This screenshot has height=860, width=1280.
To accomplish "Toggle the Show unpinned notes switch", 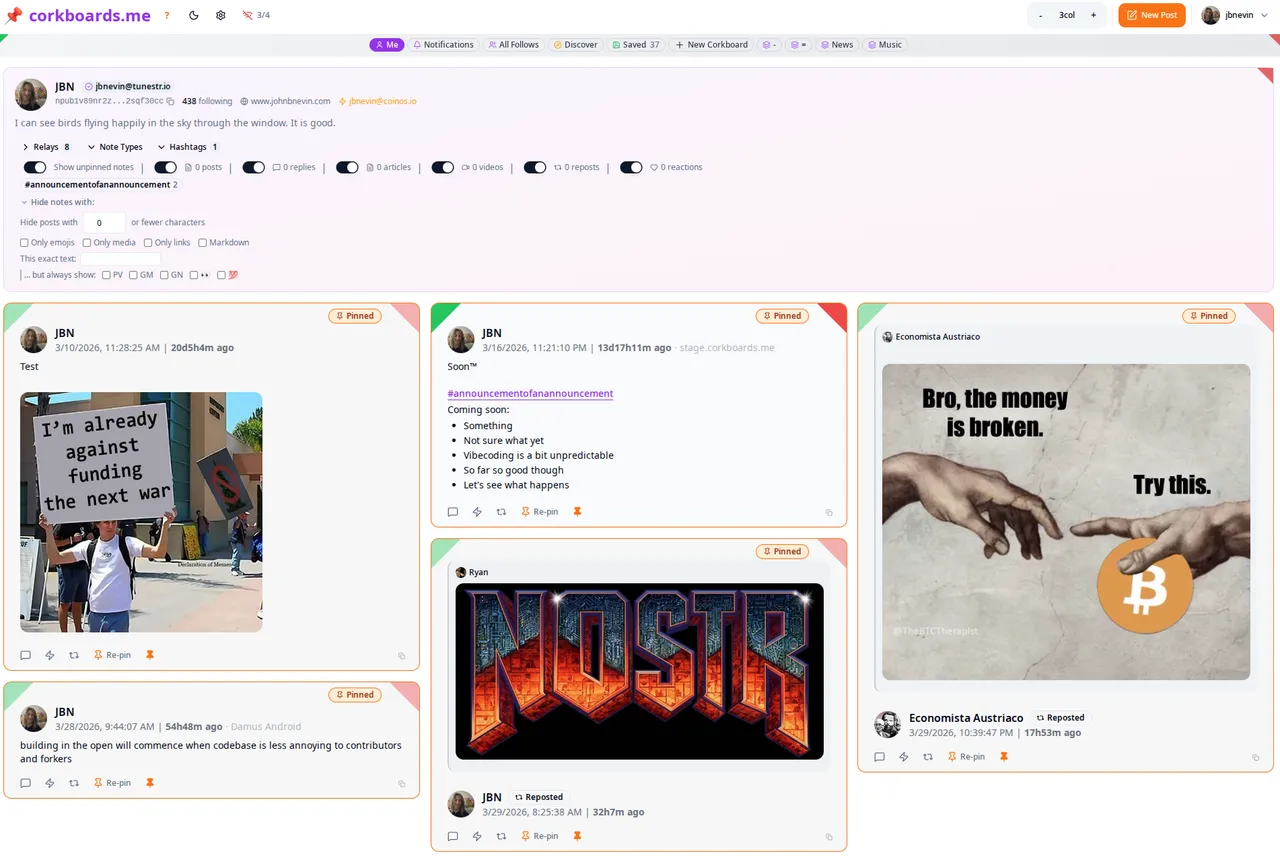I will click(x=35, y=167).
